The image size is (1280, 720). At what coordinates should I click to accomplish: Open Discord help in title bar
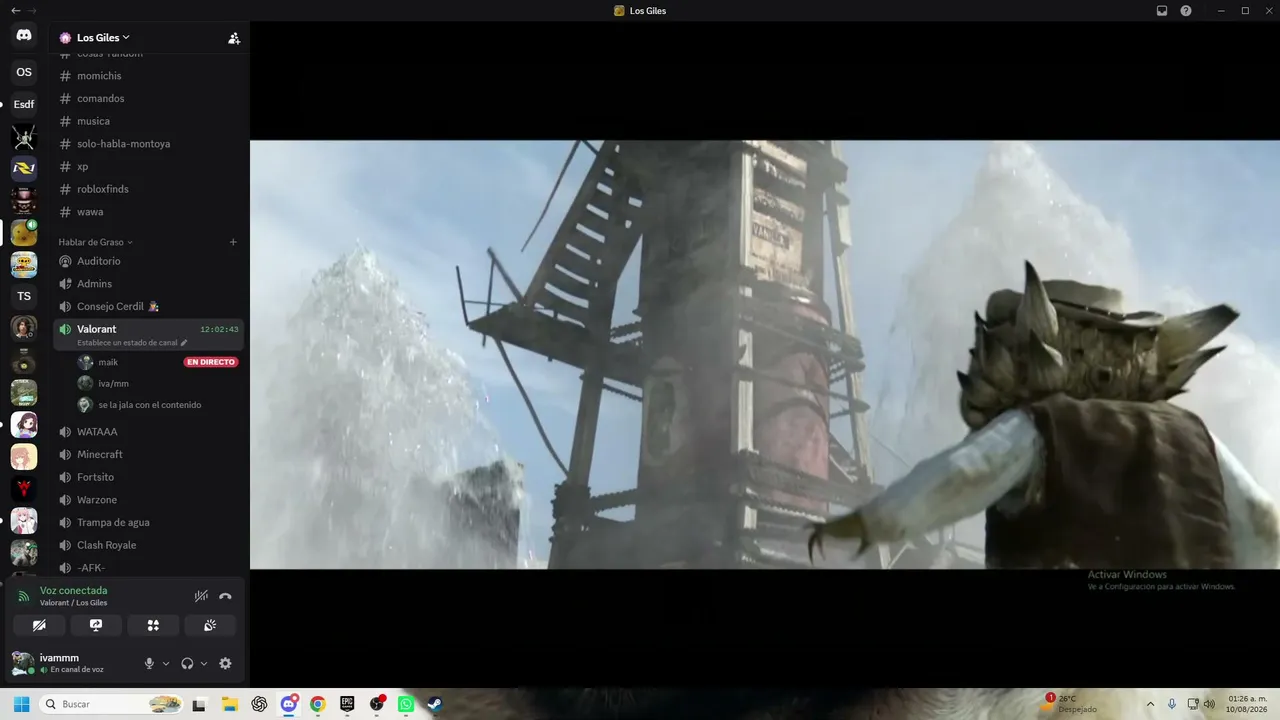1186,11
